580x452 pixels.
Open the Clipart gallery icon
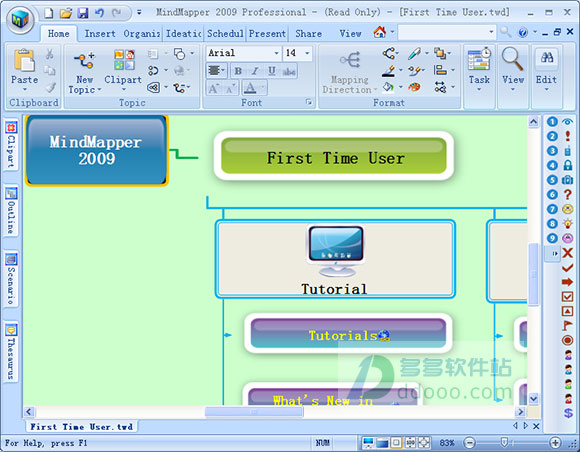pyautogui.click(x=124, y=60)
